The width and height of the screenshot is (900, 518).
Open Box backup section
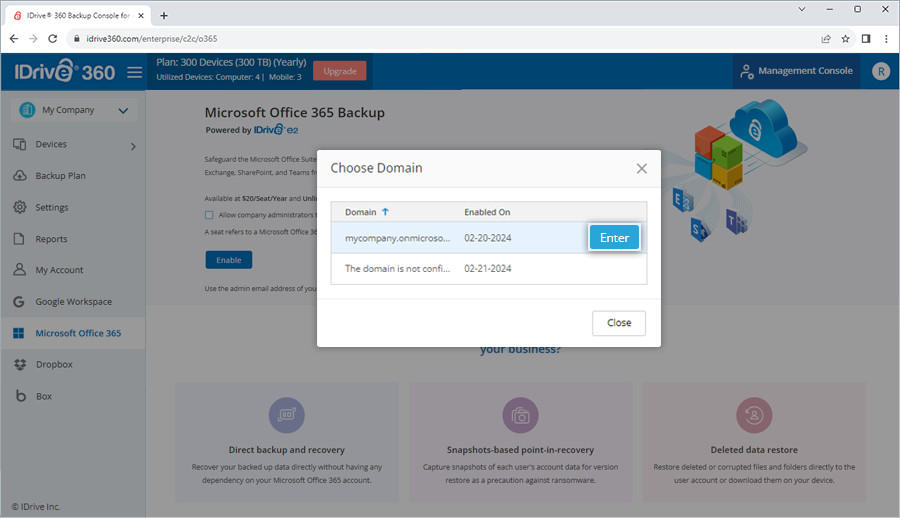43,397
